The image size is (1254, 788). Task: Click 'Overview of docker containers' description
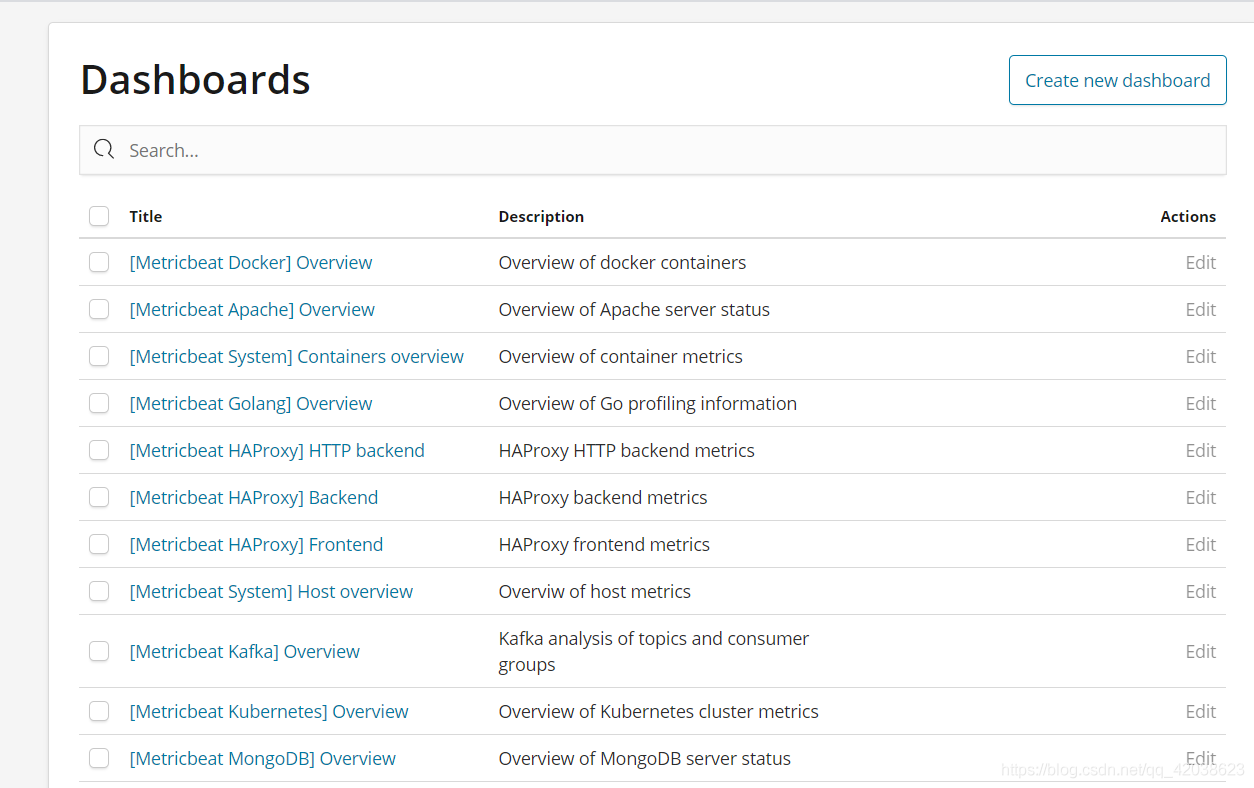pyautogui.click(x=622, y=262)
